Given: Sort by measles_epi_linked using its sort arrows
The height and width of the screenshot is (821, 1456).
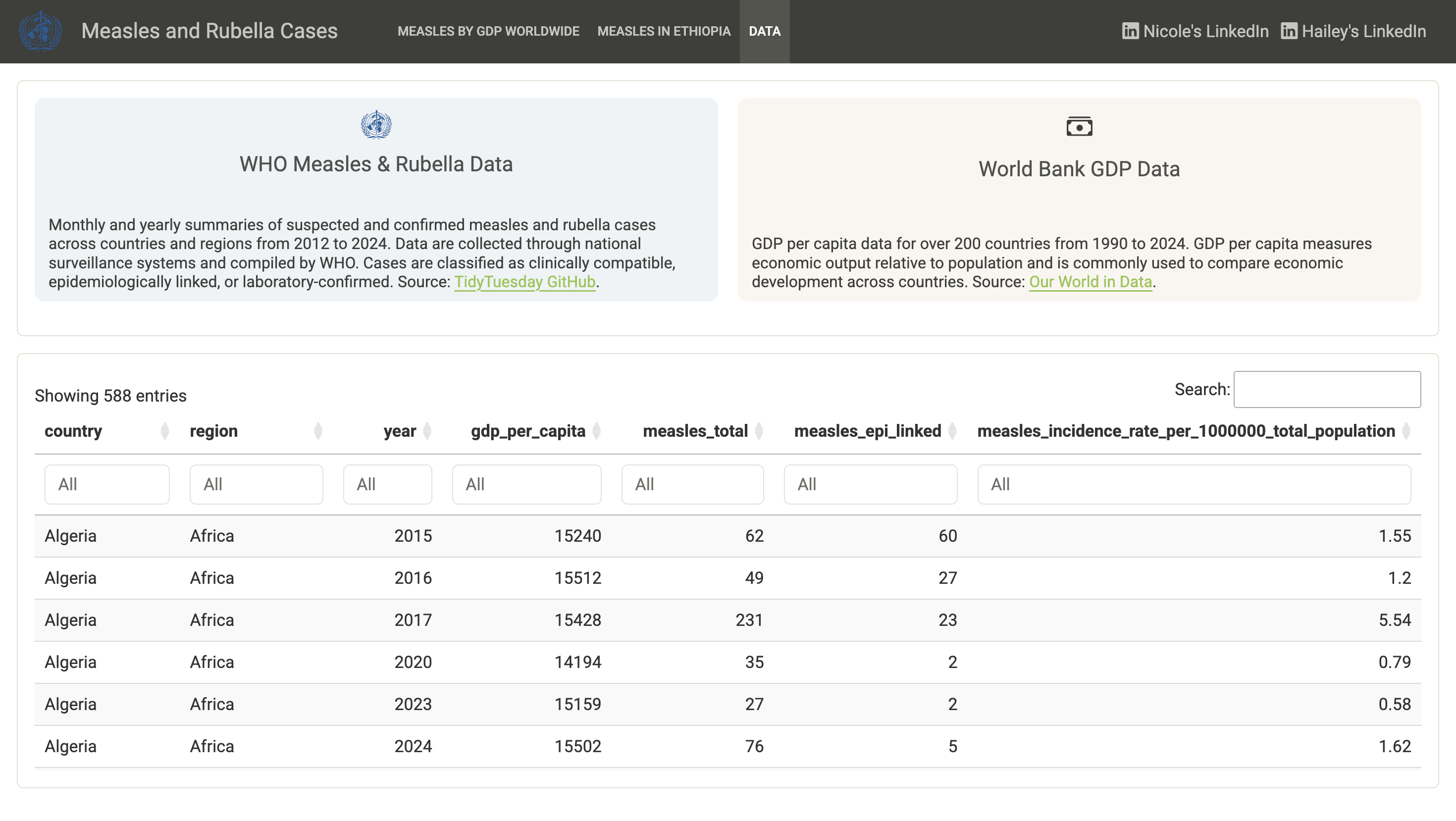Looking at the screenshot, I should (x=952, y=431).
